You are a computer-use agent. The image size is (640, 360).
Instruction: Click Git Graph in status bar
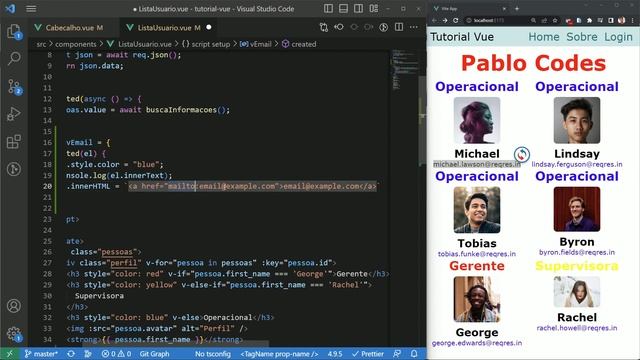pos(154,354)
